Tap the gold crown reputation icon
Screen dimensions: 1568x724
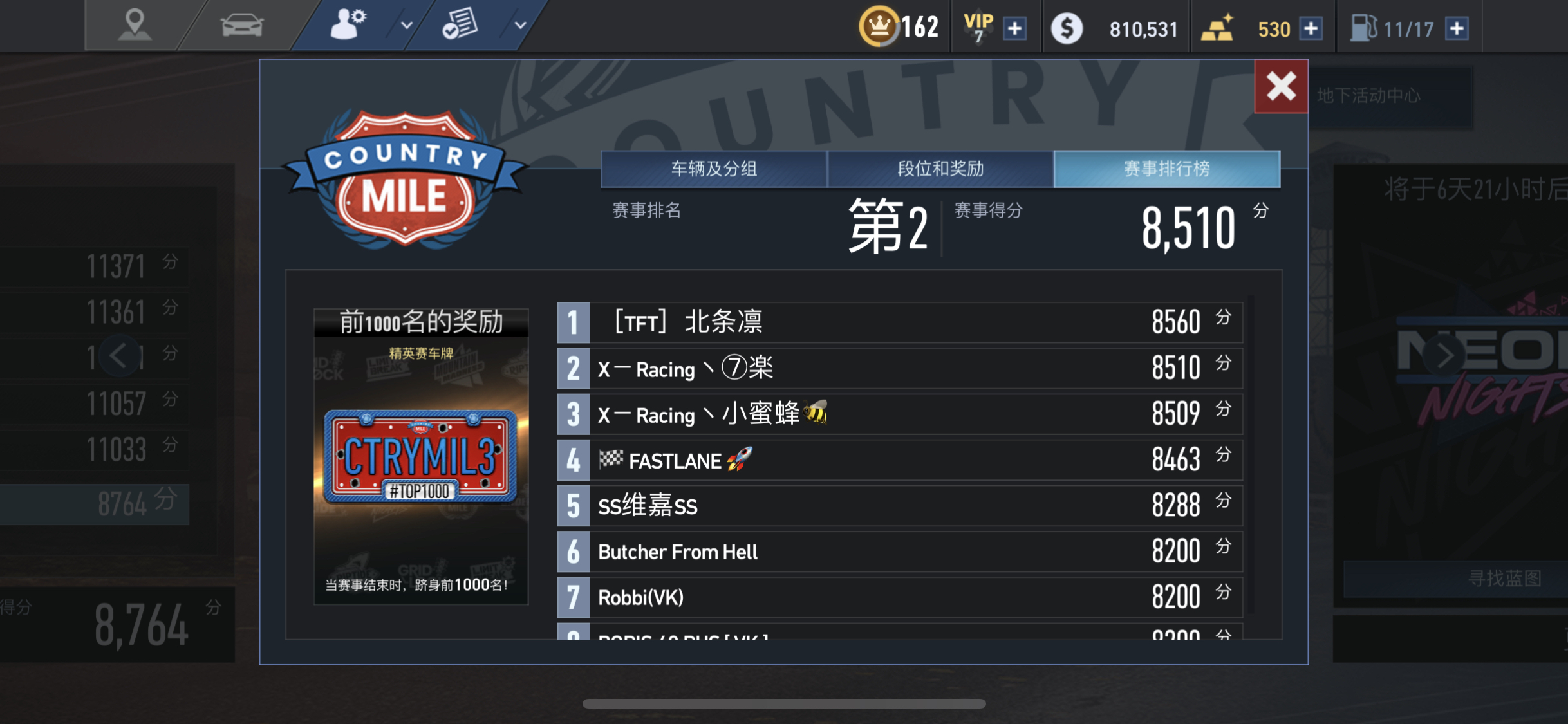879,27
